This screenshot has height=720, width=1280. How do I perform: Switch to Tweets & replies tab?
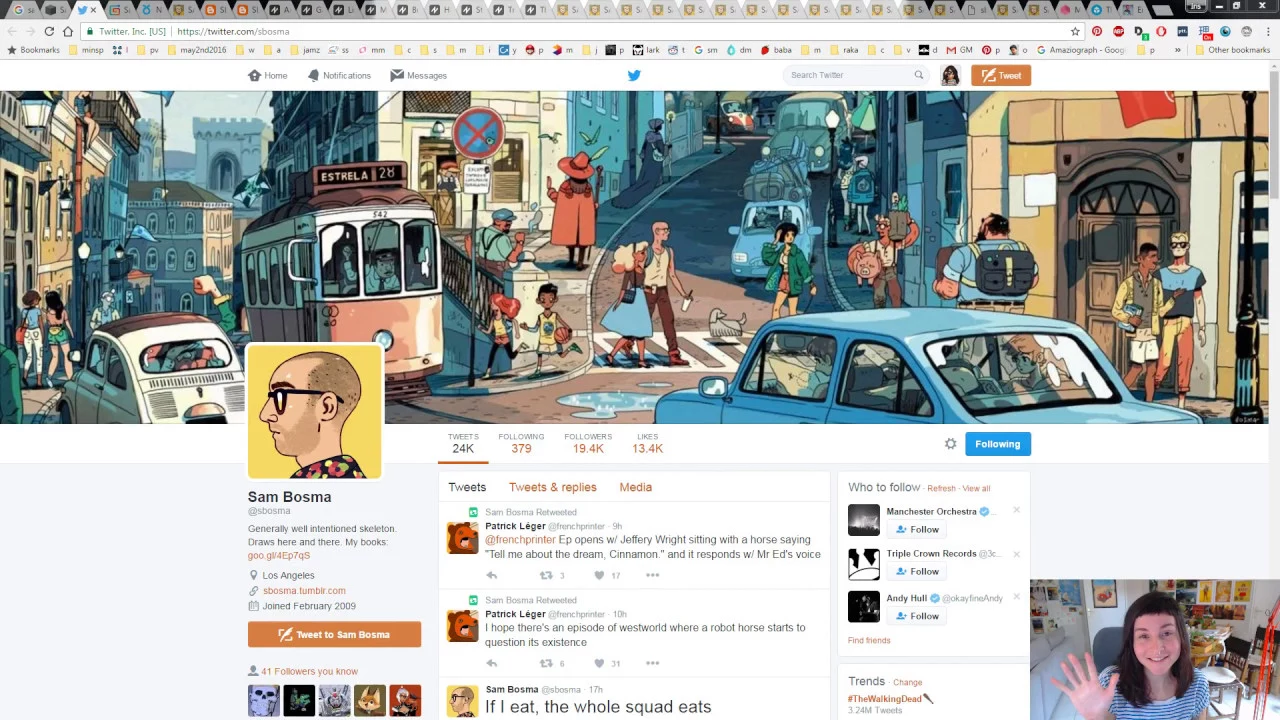click(x=553, y=487)
